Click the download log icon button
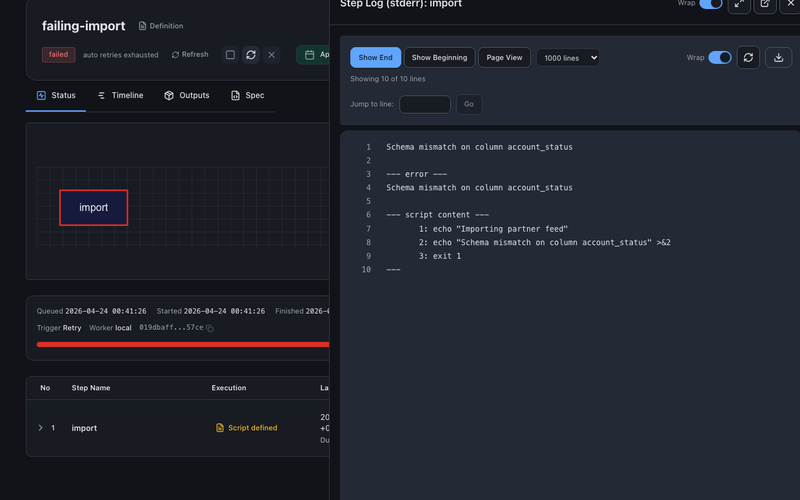The height and width of the screenshot is (500, 800). [779, 58]
